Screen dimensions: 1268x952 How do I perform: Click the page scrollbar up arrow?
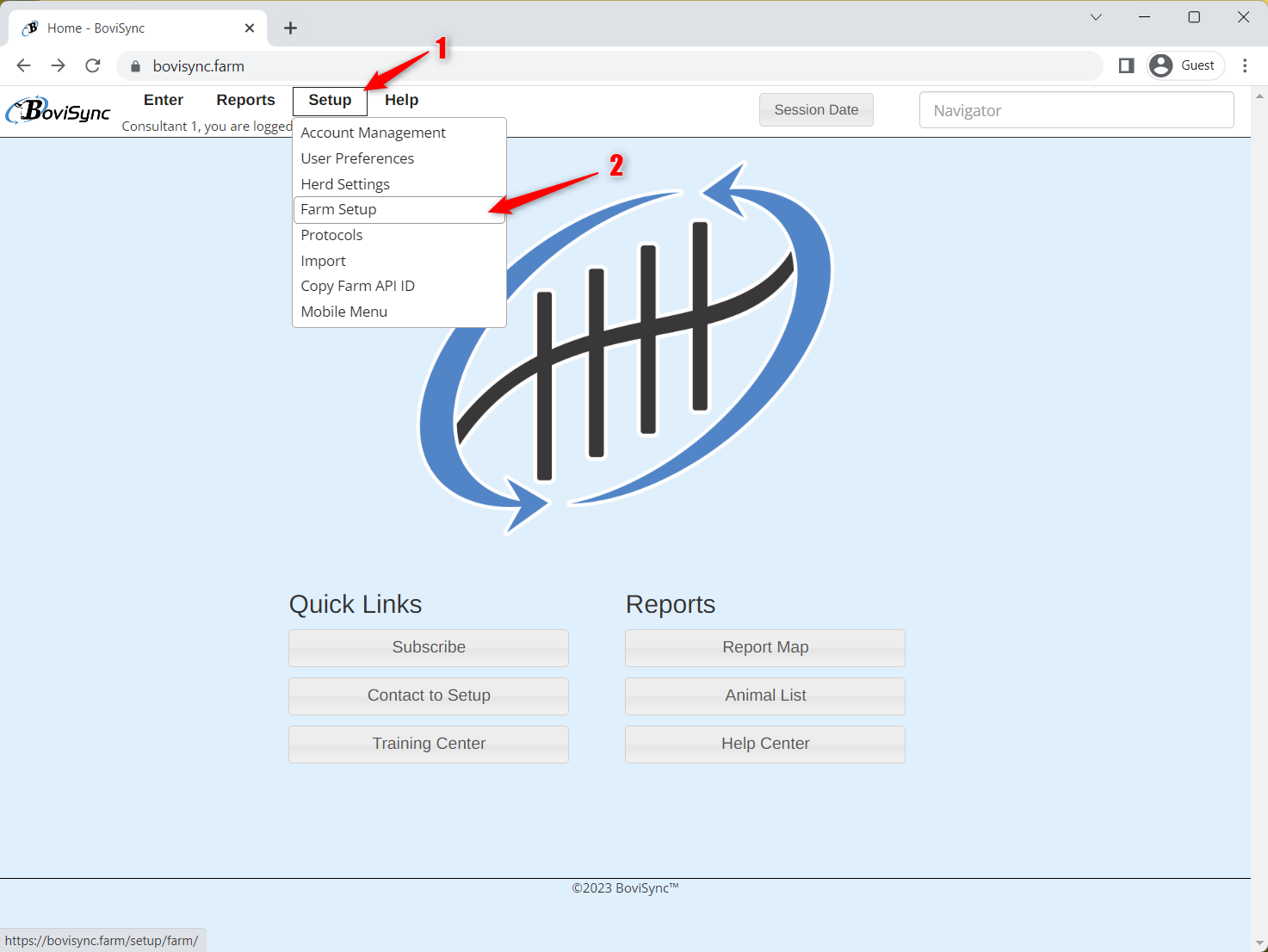click(x=1259, y=95)
